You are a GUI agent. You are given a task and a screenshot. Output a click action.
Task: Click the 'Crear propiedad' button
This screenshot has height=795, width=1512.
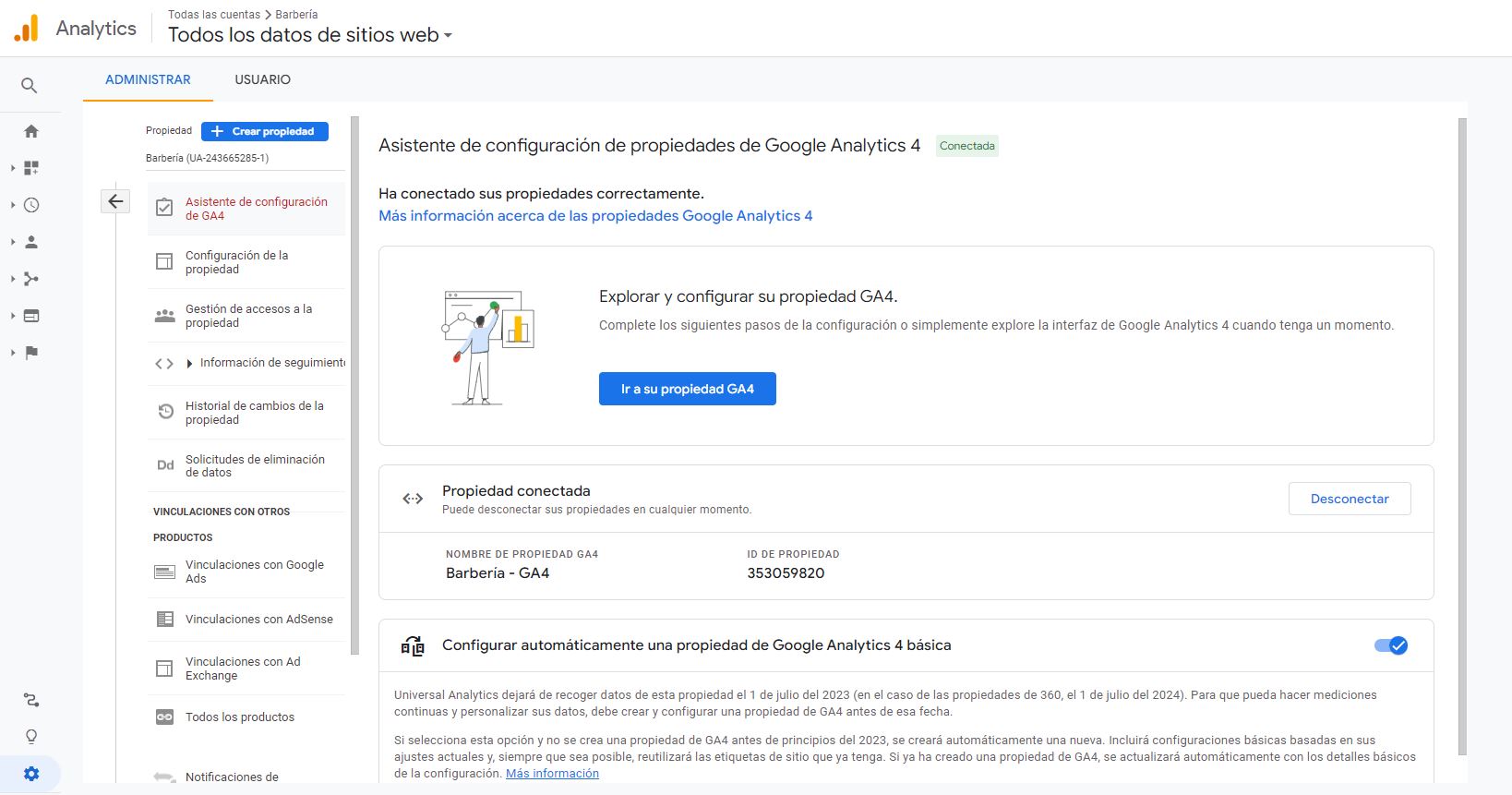point(265,131)
